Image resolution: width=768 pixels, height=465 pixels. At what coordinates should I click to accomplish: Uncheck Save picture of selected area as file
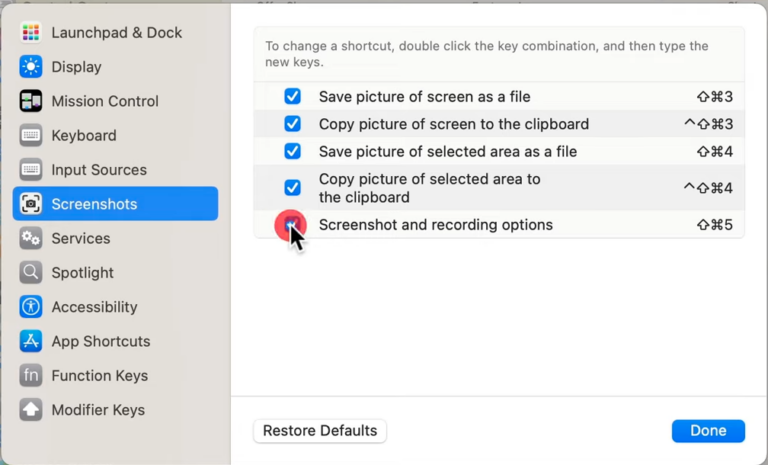pos(292,151)
